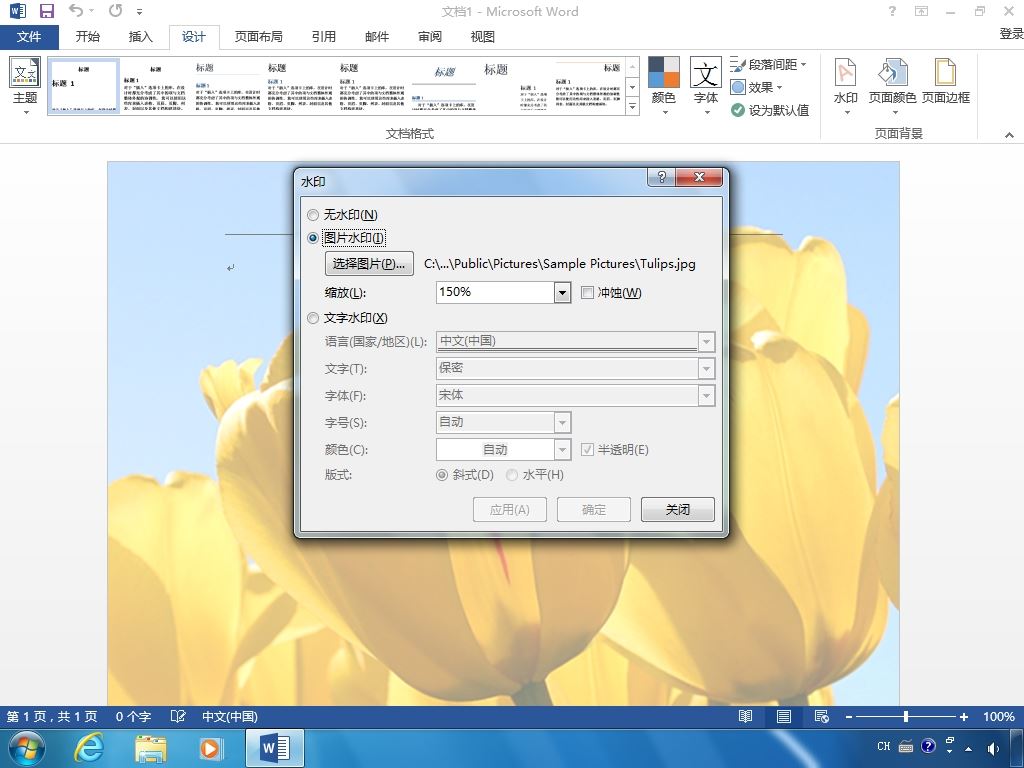Switch to Home (开始) tab
The width and height of the screenshot is (1024, 768).
88,37
